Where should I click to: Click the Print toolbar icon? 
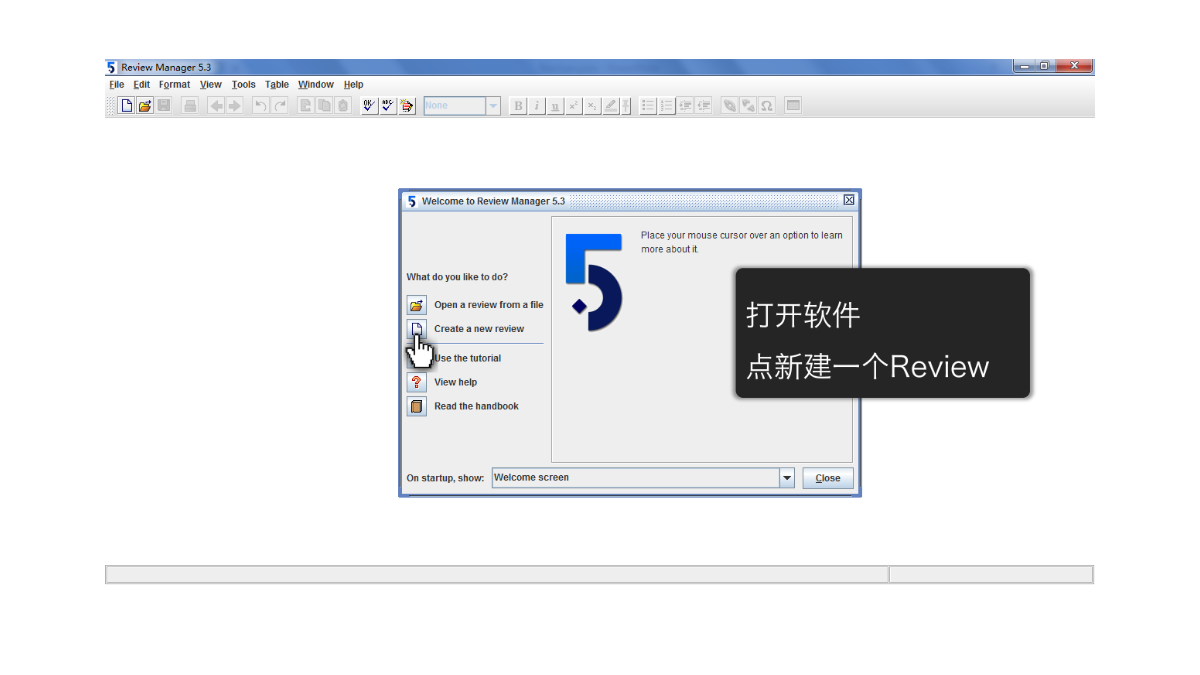pos(190,105)
